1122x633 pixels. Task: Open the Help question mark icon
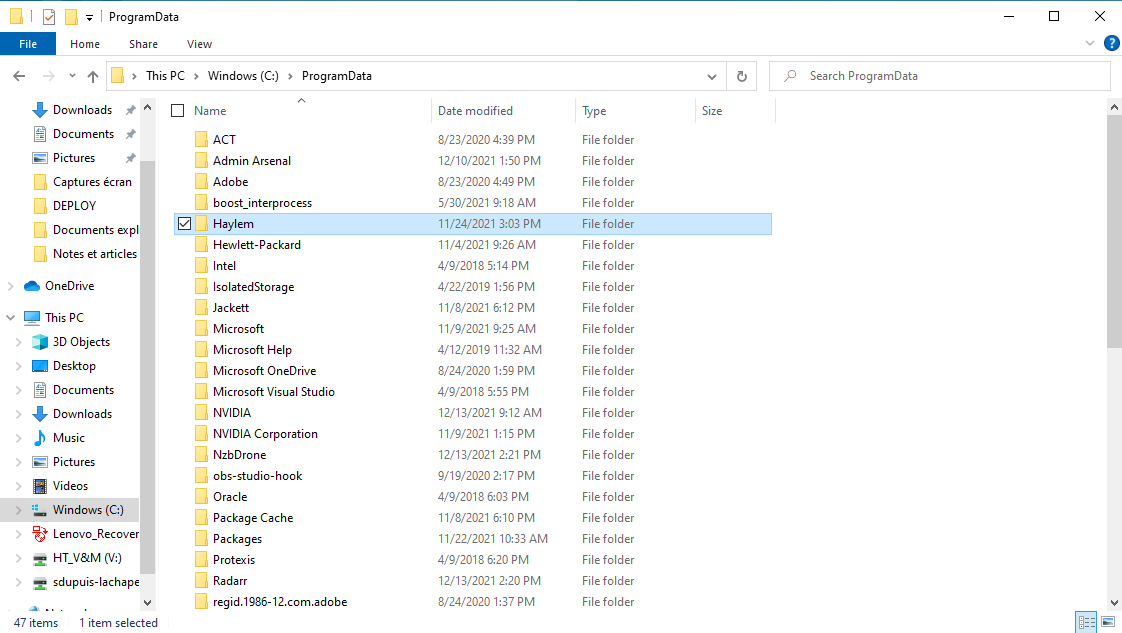1111,44
